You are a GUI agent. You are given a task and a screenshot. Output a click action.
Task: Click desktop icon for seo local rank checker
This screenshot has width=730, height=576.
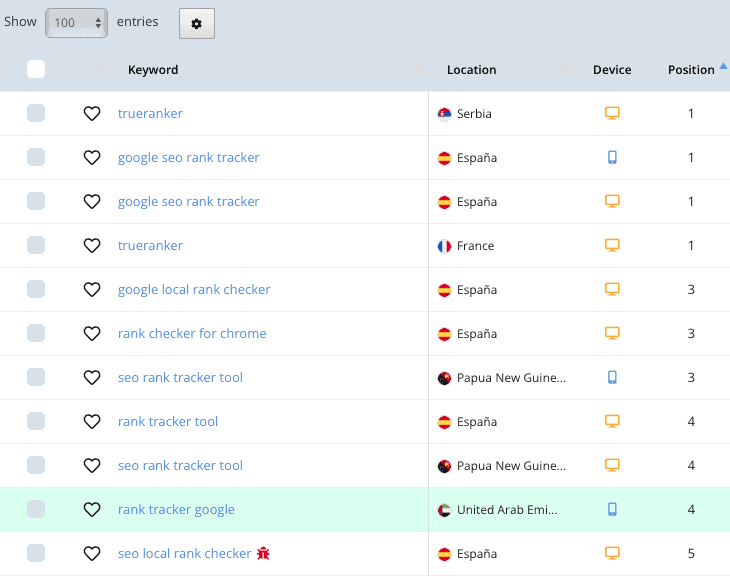coord(612,553)
